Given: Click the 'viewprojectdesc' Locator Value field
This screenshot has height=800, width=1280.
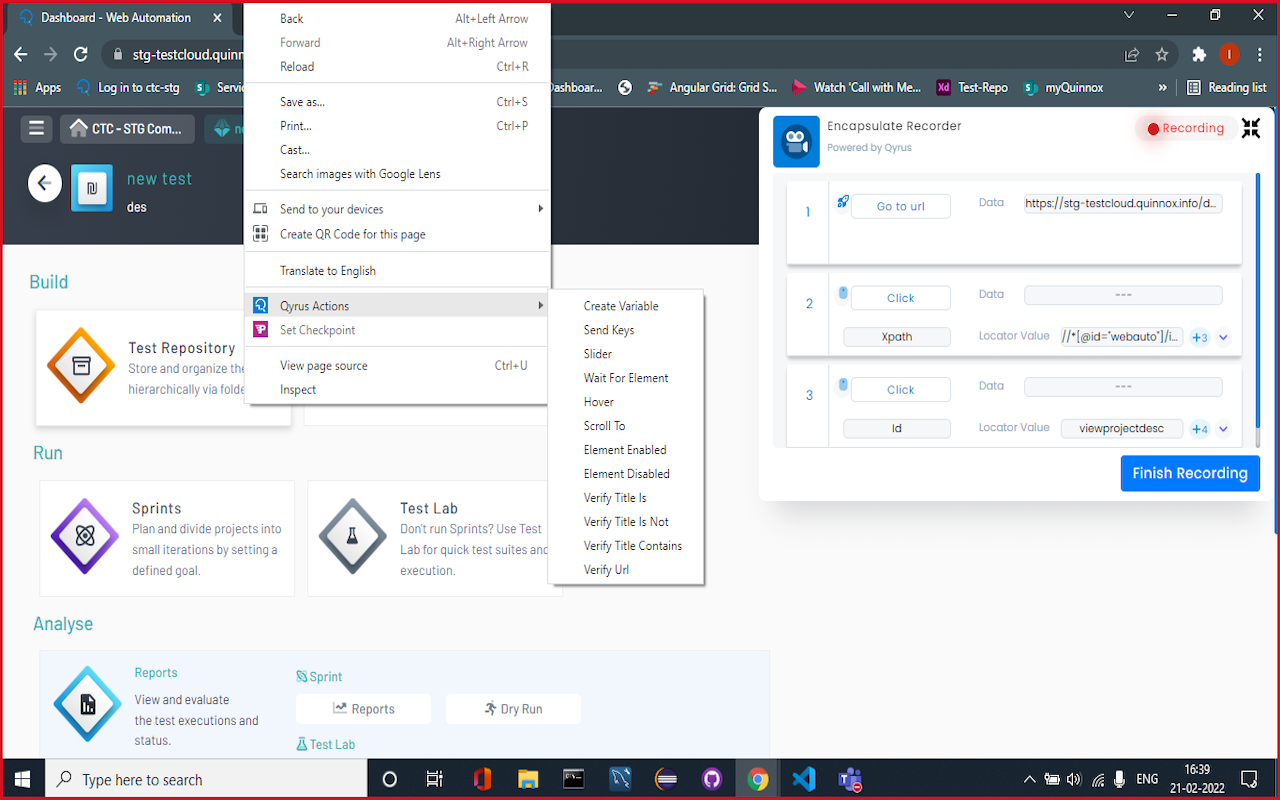Looking at the screenshot, I should click(x=1122, y=427).
